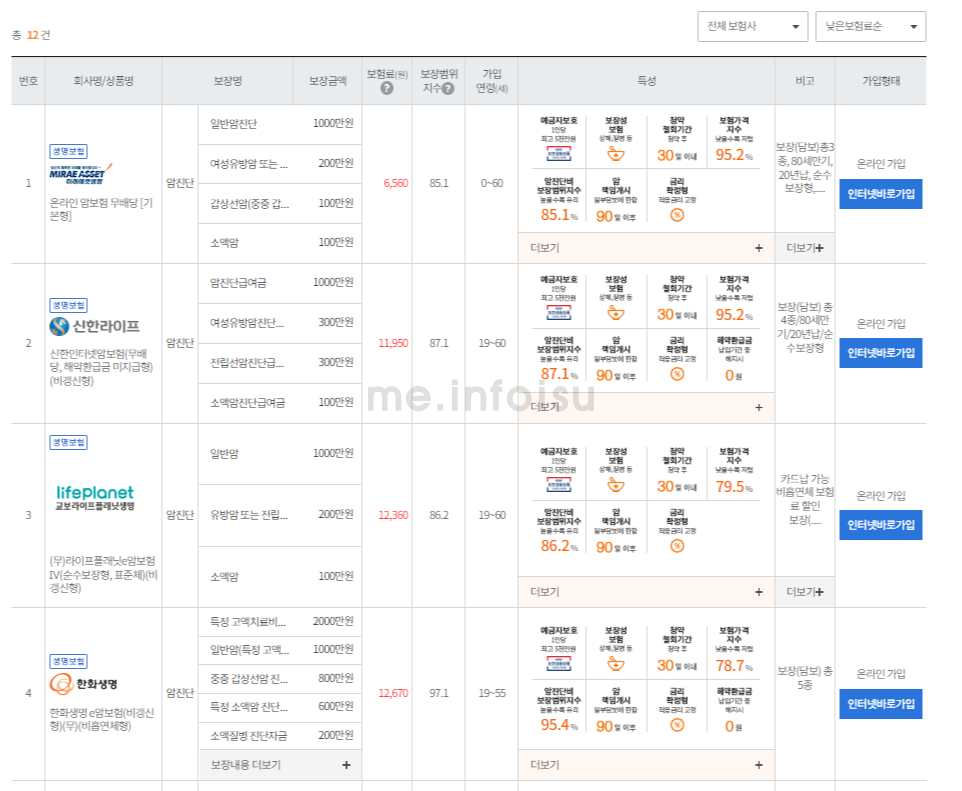Click 생명보험 badge in 신한라이프 row

[69, 305]
